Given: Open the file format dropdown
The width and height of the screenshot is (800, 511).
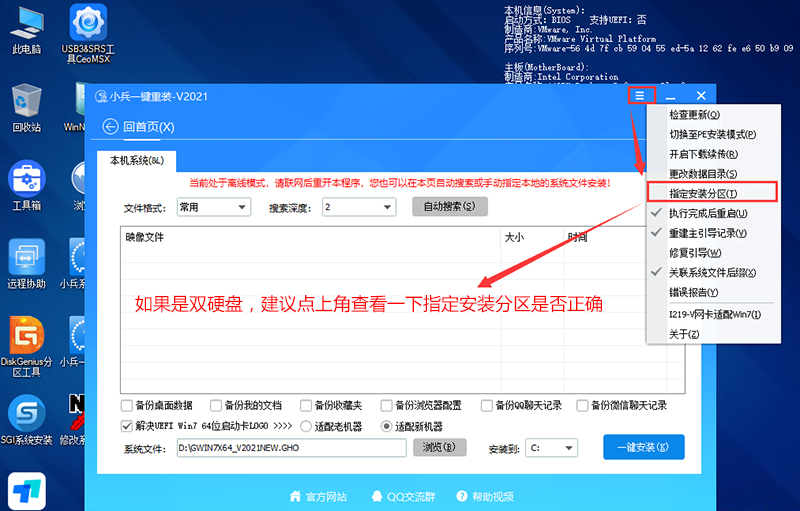Looking at the screenshot, I should pyautogui.click(x=214, y=207).
